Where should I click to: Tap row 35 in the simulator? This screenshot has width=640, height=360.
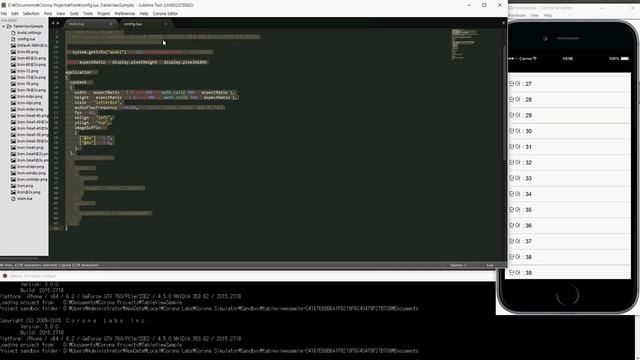coord(568,210)
